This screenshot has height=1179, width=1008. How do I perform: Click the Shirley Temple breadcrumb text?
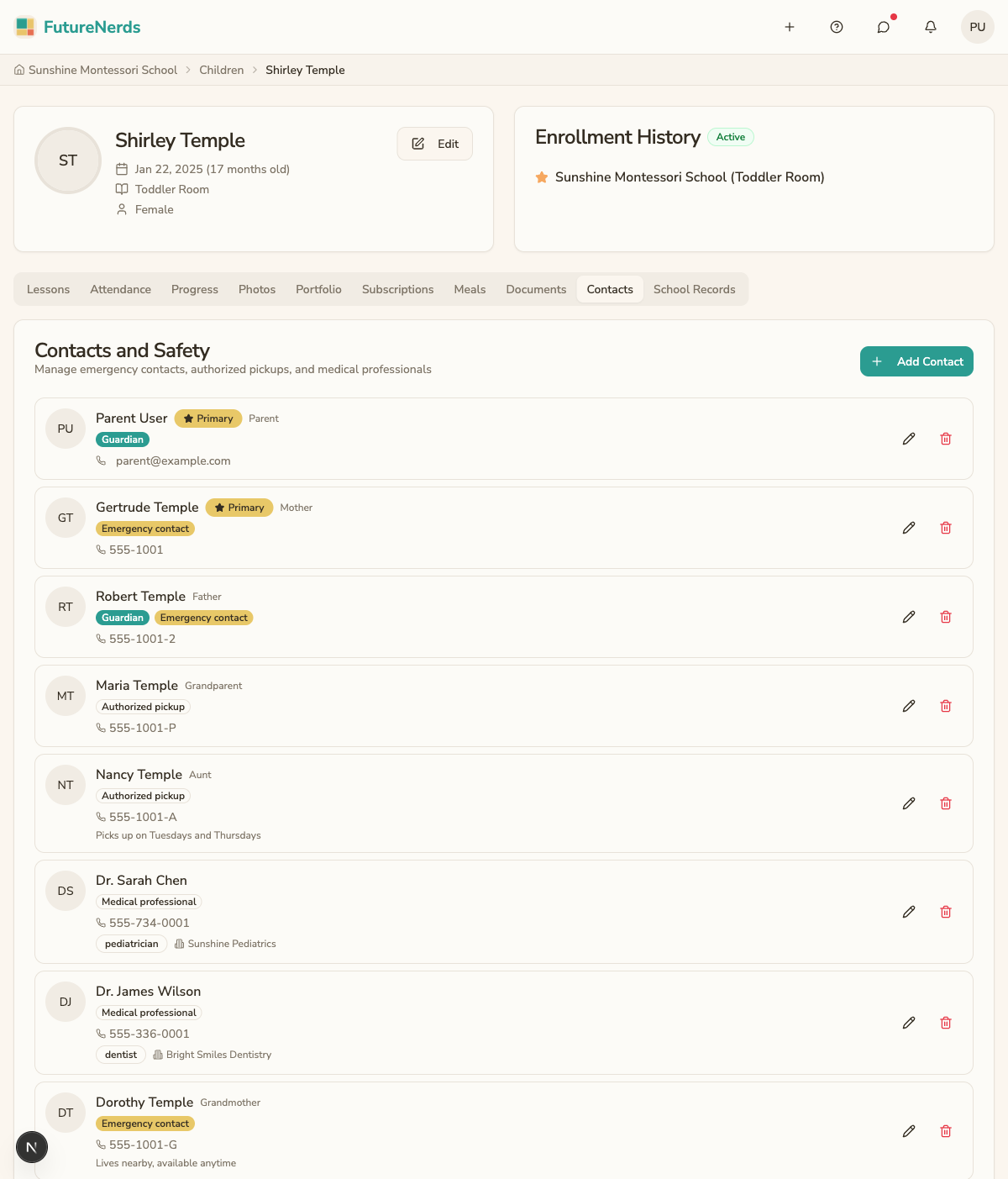(305, 70)
